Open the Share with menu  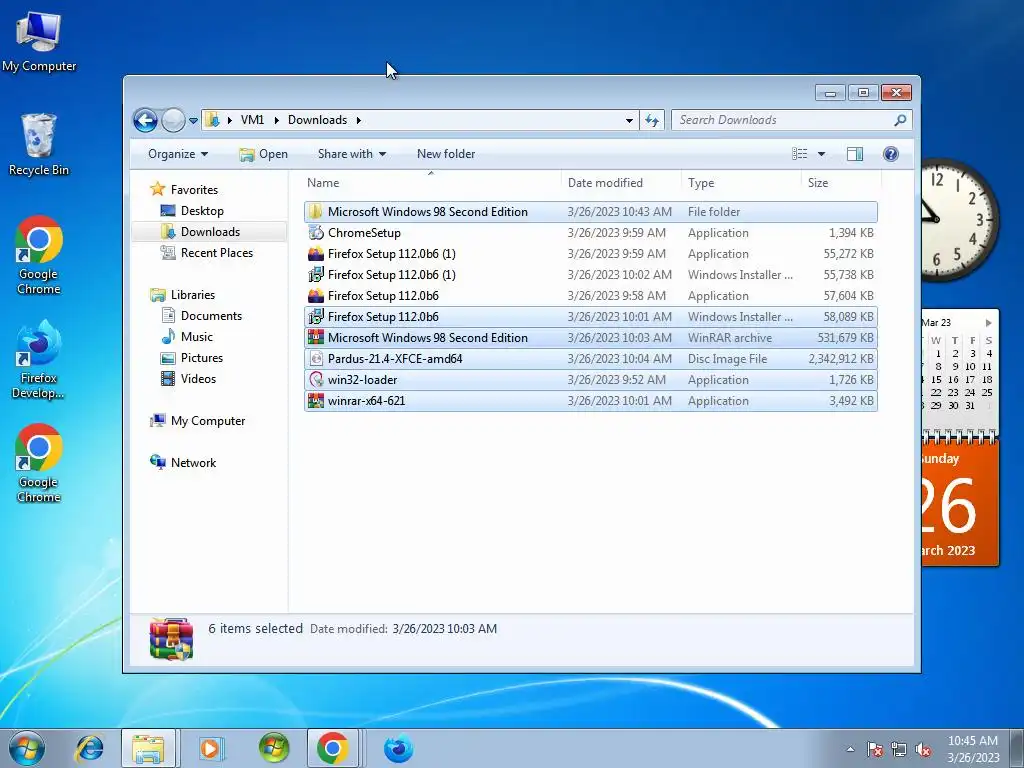[351, 154]
